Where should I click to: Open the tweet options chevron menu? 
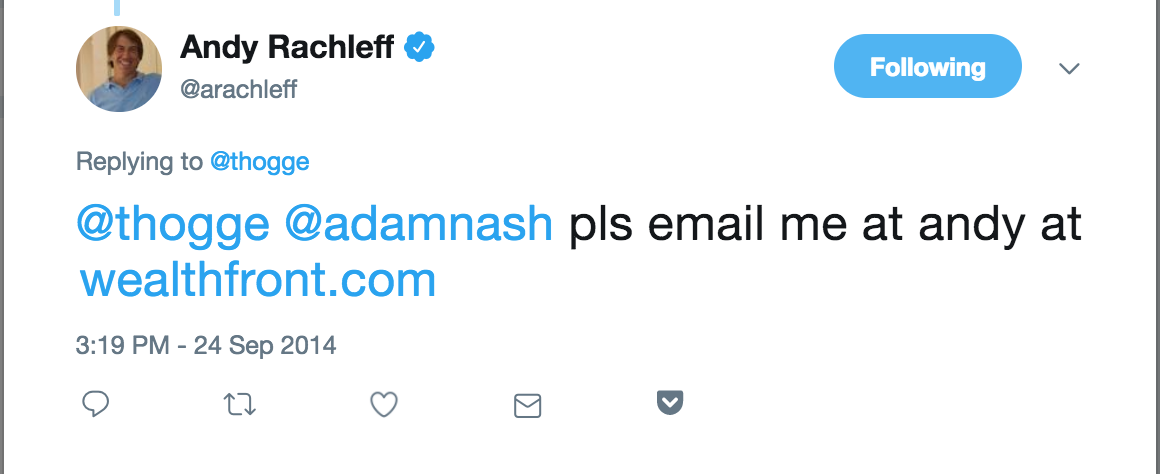(1069, 69)
